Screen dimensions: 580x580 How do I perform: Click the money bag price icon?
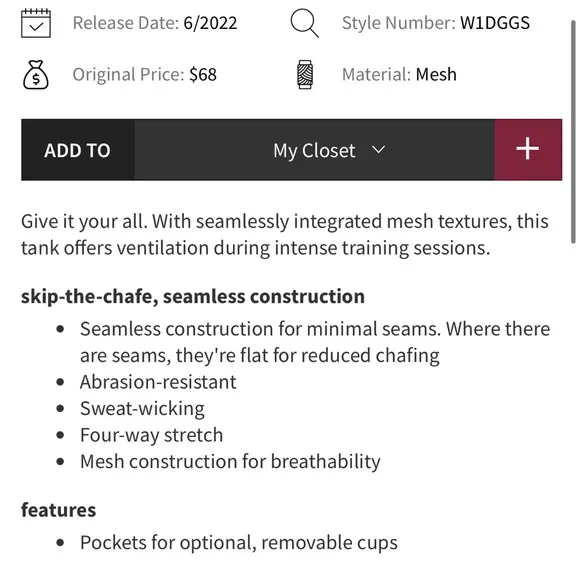[36, 75]
